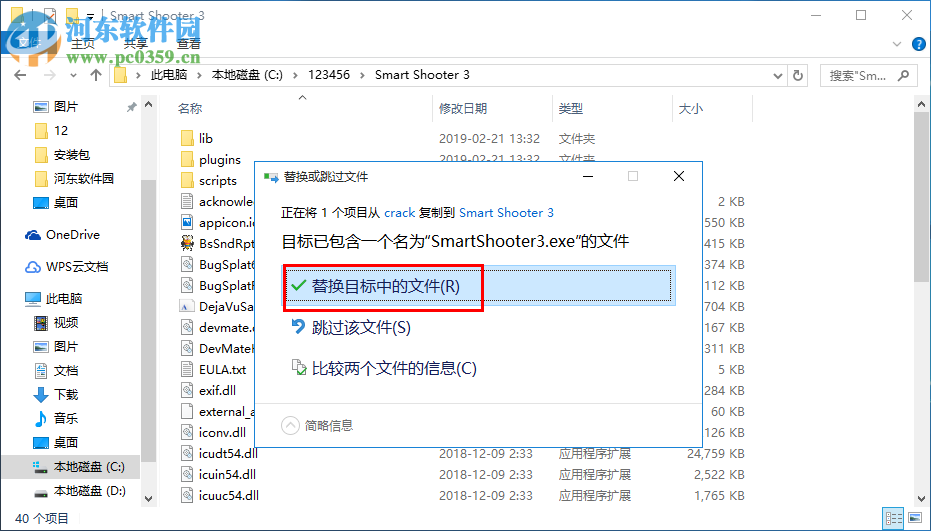Select 此电脑 in address breadcrumb

click(169, 75)
